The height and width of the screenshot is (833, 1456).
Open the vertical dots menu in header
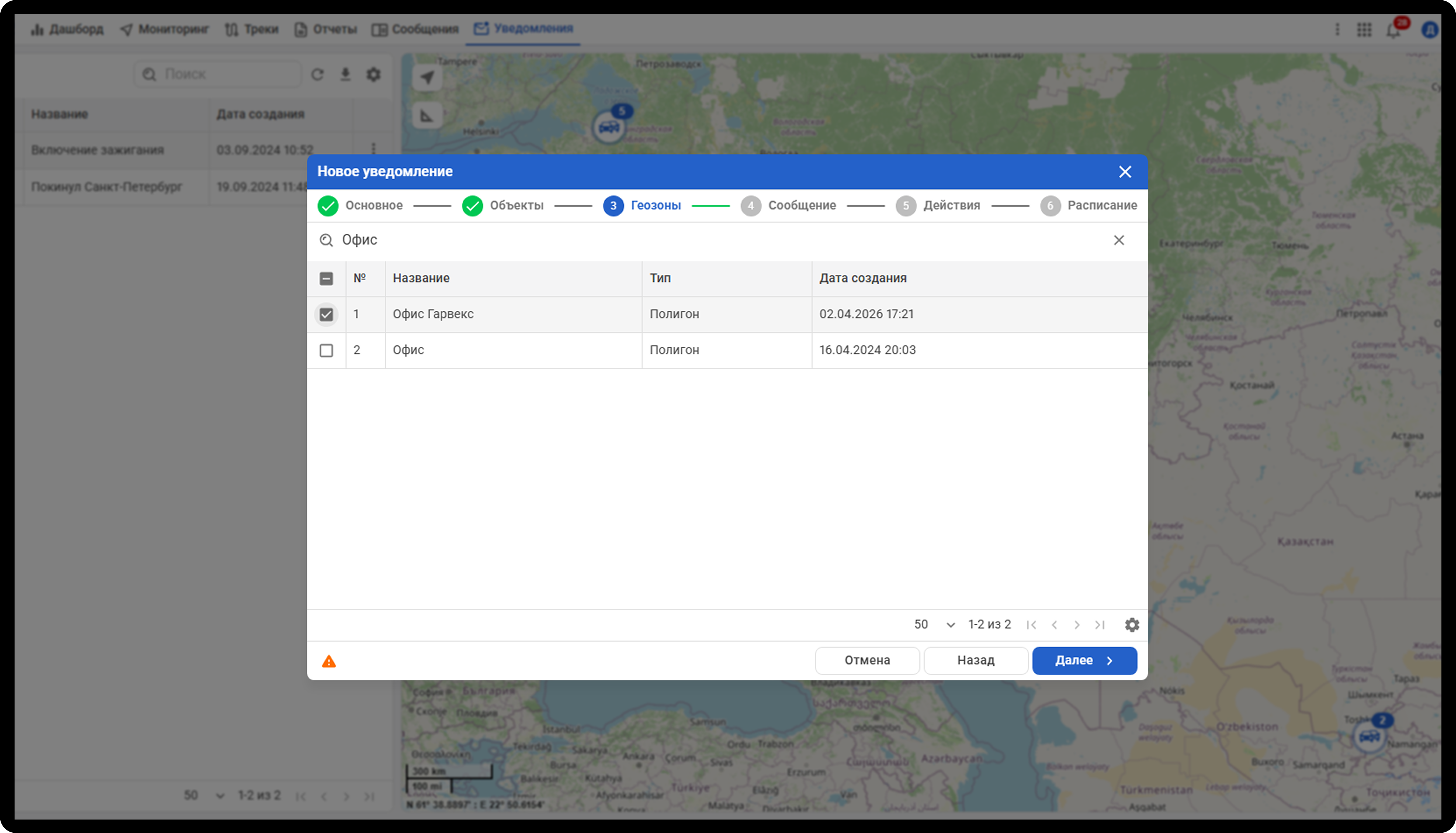1337,30
